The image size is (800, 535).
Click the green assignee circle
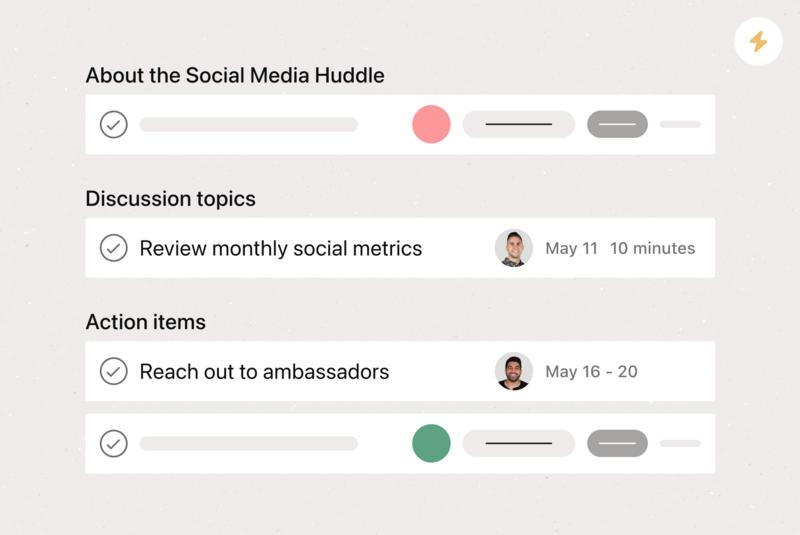click(431, 444)
